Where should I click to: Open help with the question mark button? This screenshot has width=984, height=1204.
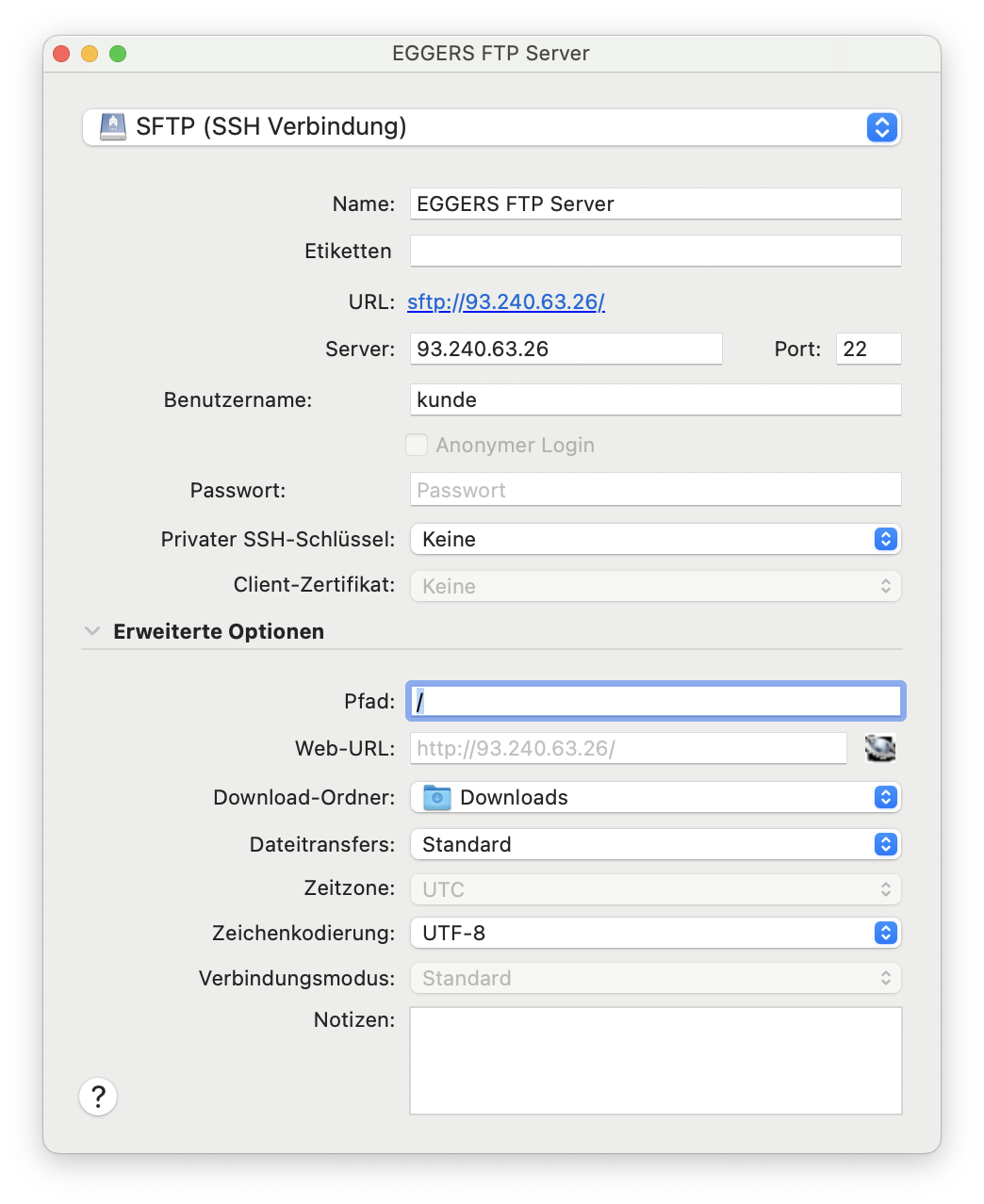point(98,1097)
